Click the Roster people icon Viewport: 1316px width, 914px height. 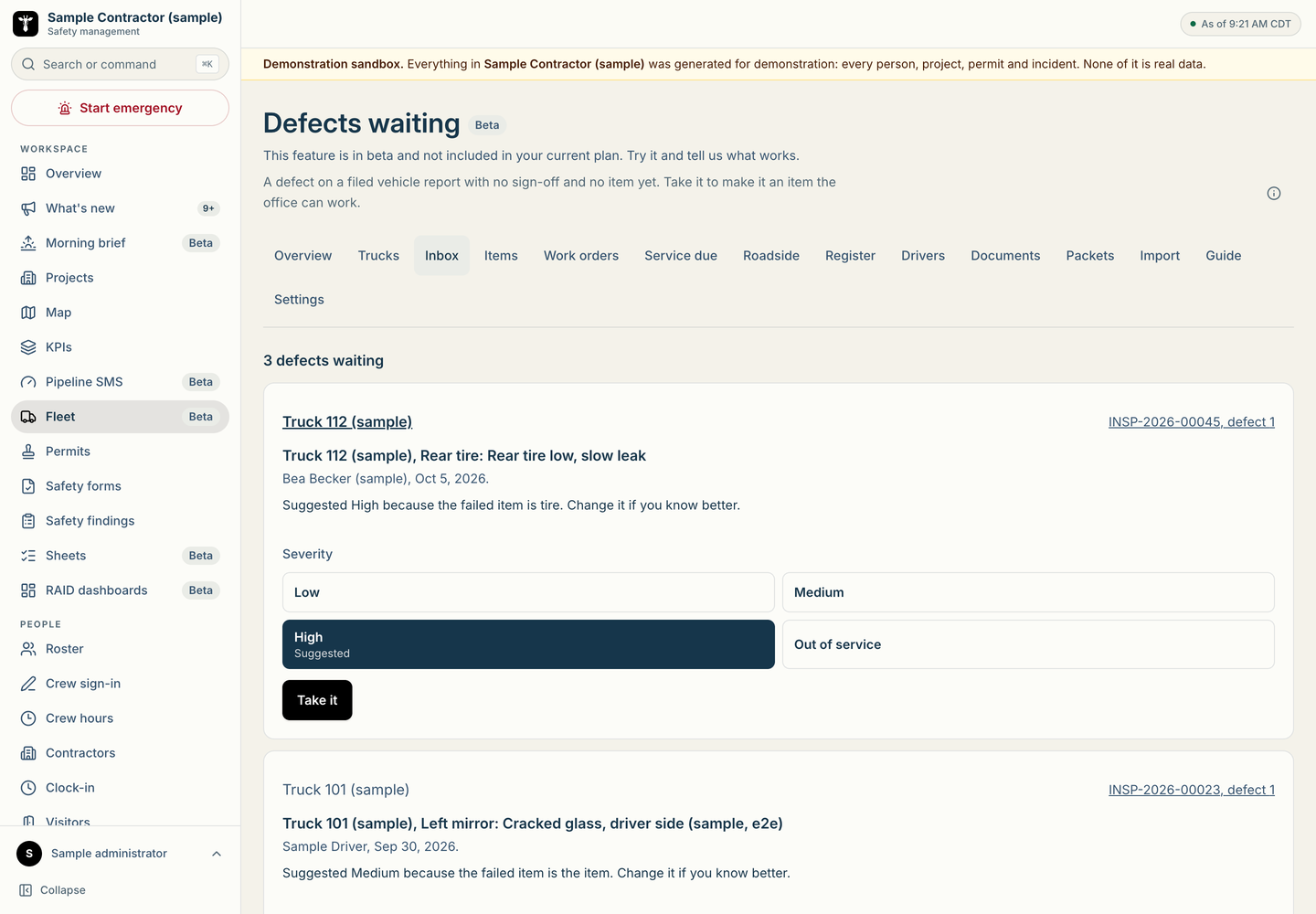click(x=28, y=649)
